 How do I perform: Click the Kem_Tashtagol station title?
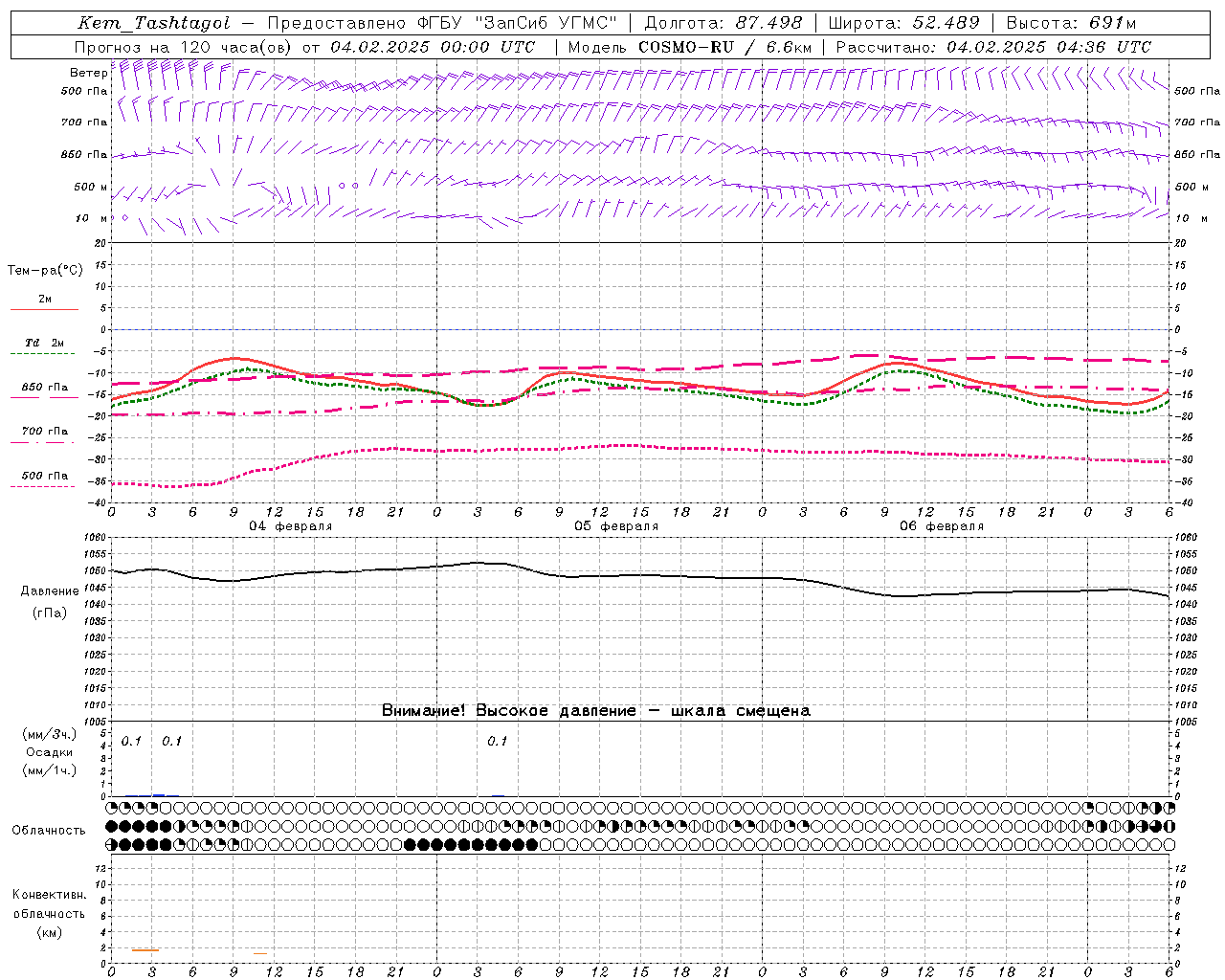click(x=154, y=23)
